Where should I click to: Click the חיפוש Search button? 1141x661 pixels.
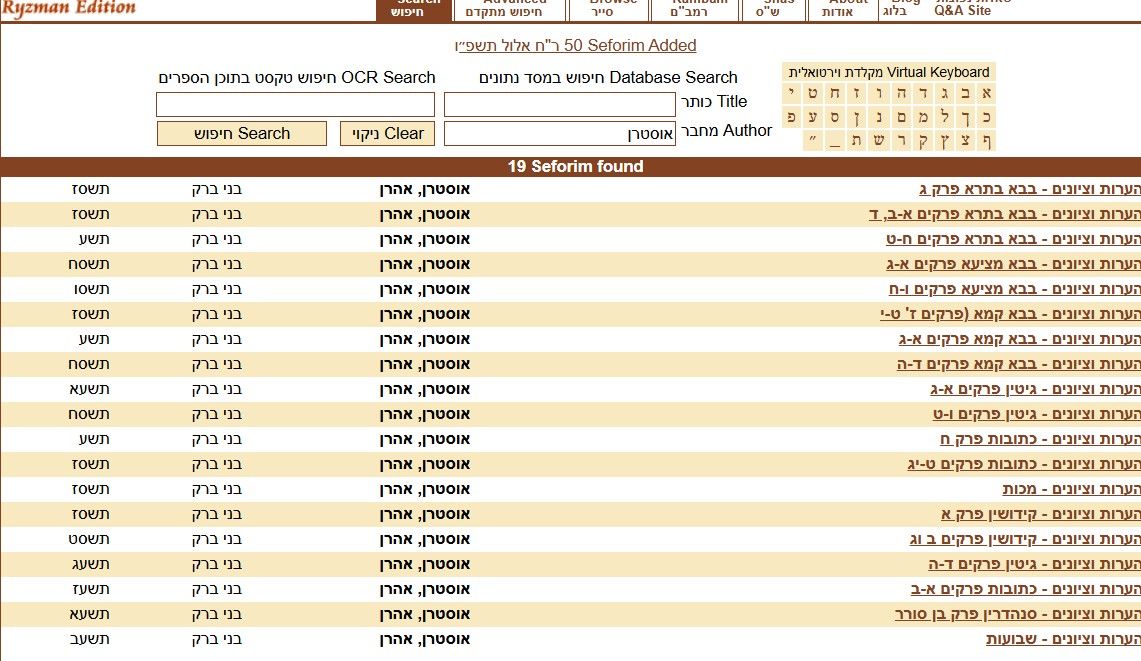(242, 134)
